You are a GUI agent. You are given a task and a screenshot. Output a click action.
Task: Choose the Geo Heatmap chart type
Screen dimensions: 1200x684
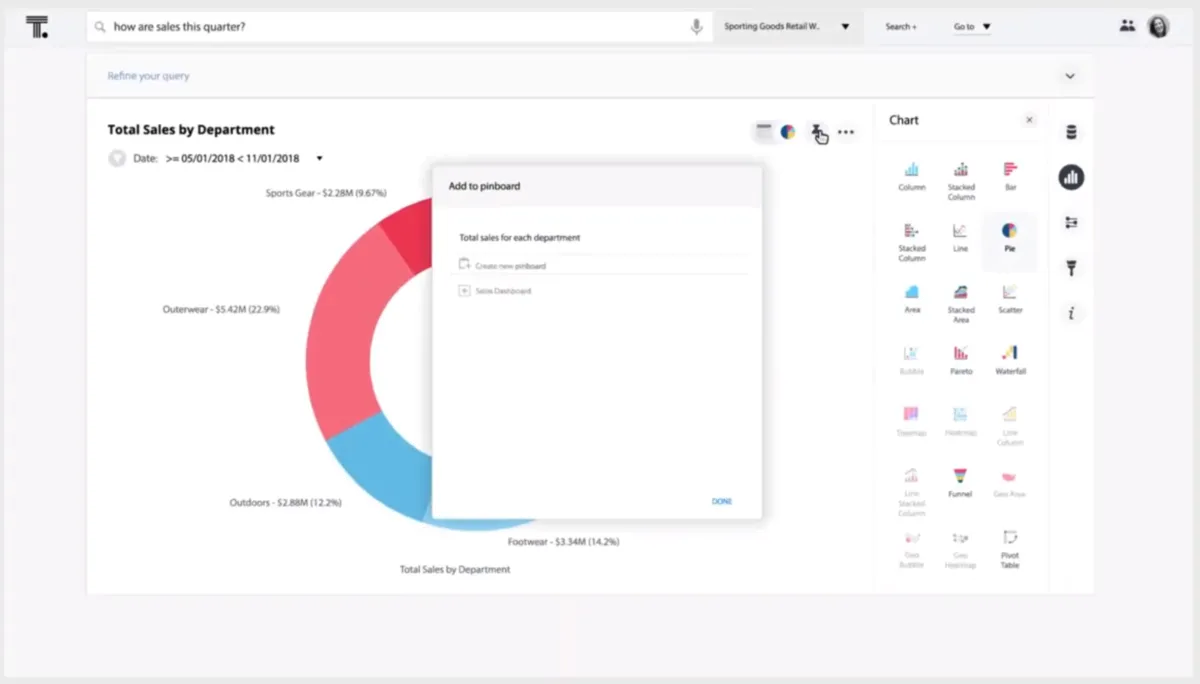pos(960,549)
